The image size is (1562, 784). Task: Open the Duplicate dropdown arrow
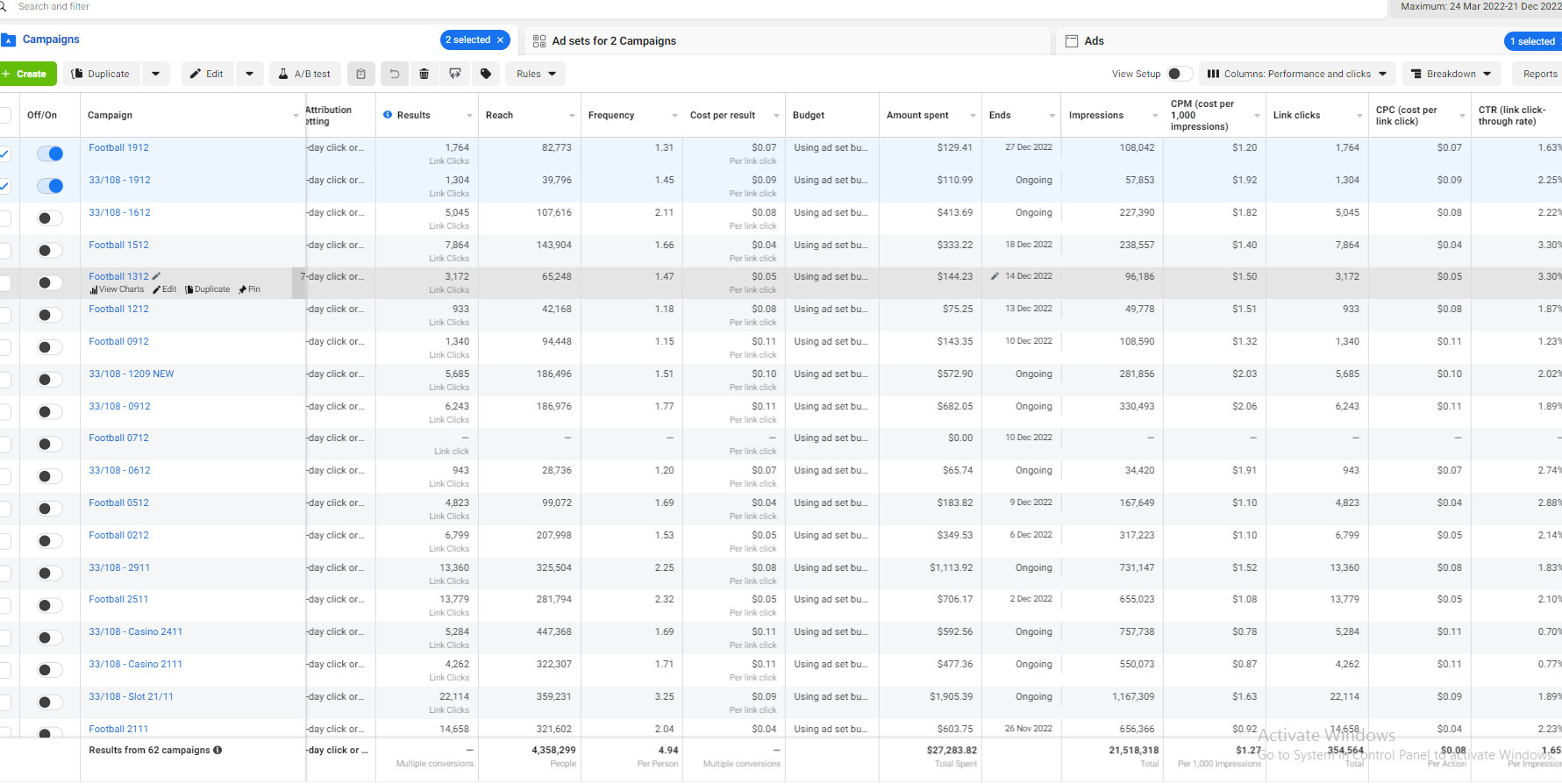156,74
